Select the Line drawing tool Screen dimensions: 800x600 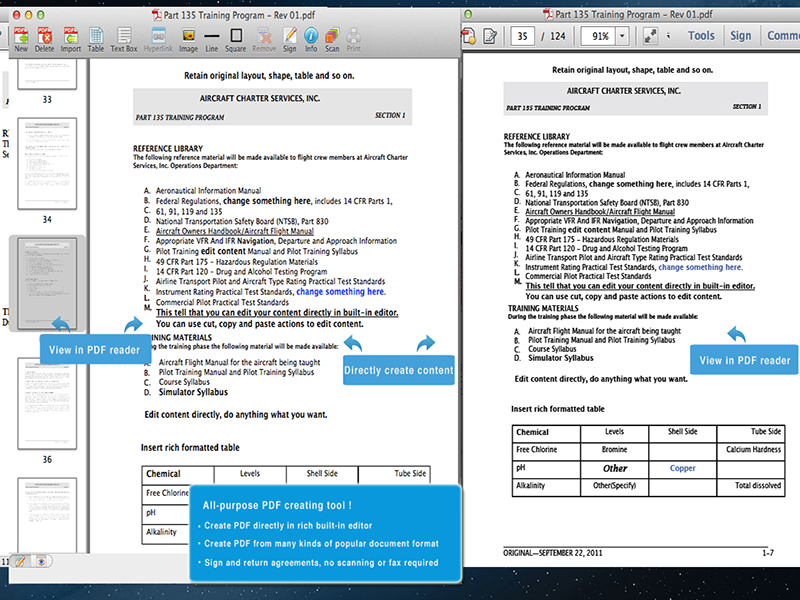(212, 39)
